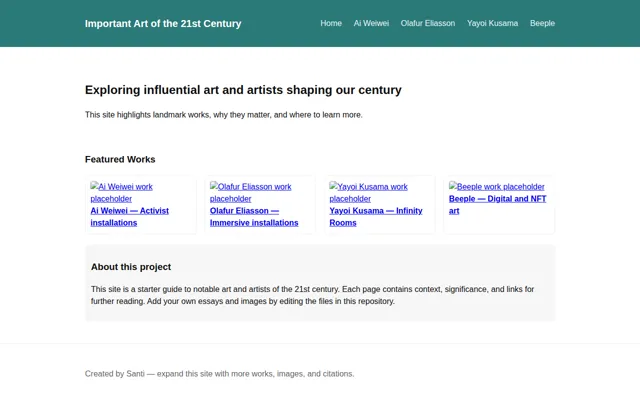The width and height of the screenshot is (640, 404).
Task: Click heading Exploring influential art and artists
Action: tap(243, 90)
